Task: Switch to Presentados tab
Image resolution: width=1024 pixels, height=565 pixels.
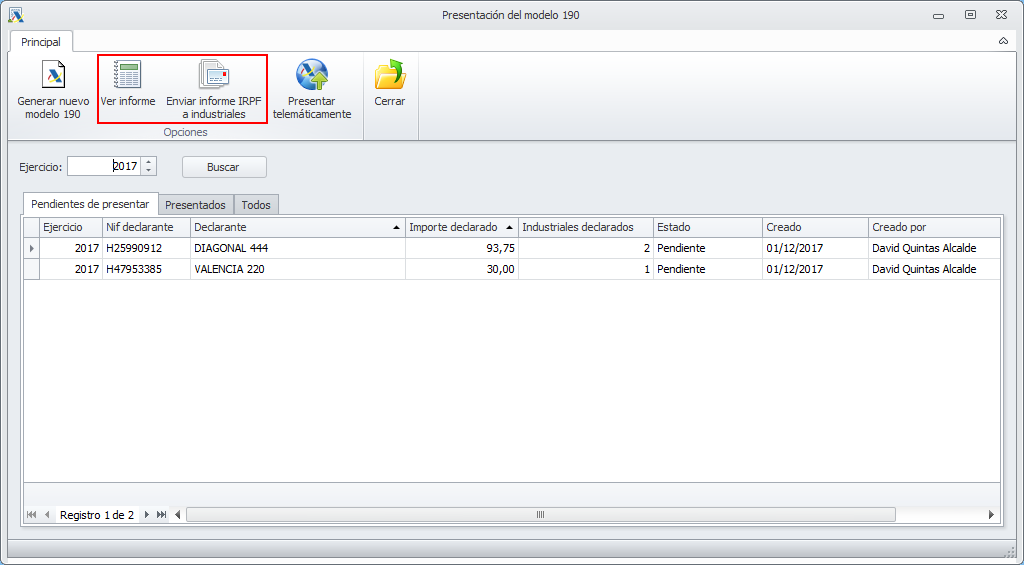Action: tap(195, 204)
